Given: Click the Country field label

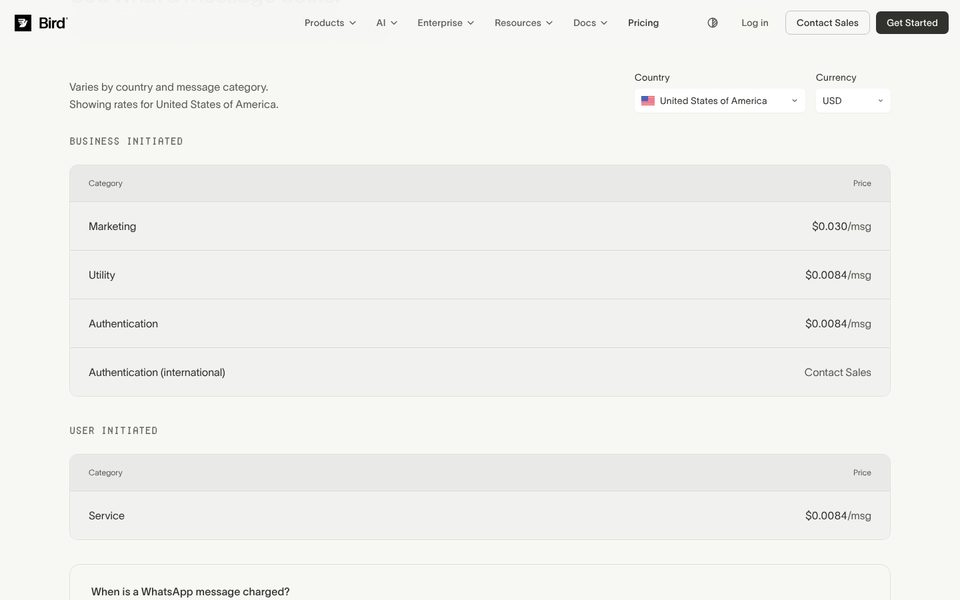Looking at the screenshot, I should click(x=652, y=78).
